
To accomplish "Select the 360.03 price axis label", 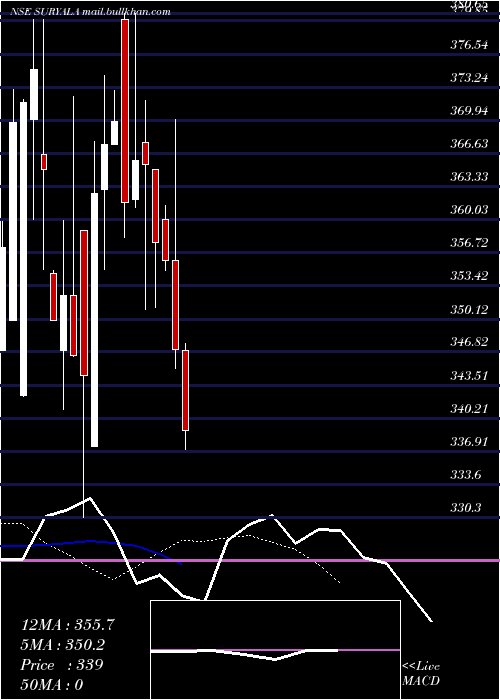I will (469, 210).
